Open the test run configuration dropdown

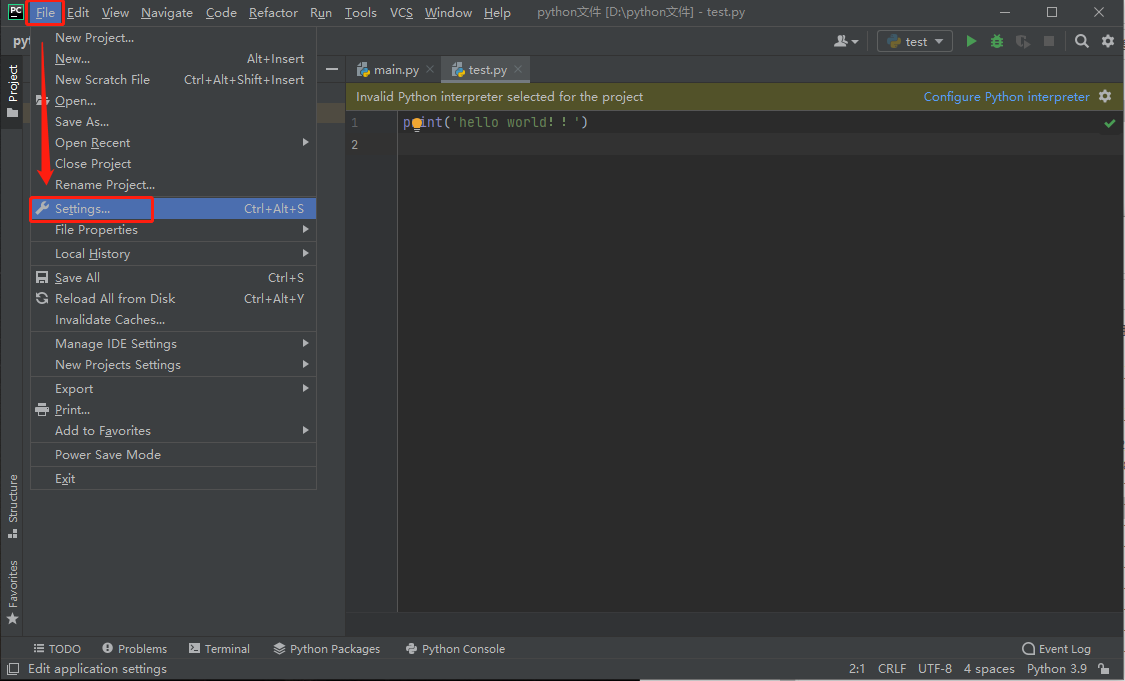[915, 42]
